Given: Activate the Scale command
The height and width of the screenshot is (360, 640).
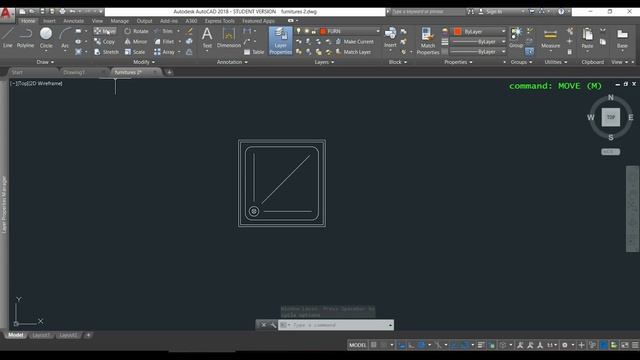Looking at the screenshot, I should click(x=135, y=52).
